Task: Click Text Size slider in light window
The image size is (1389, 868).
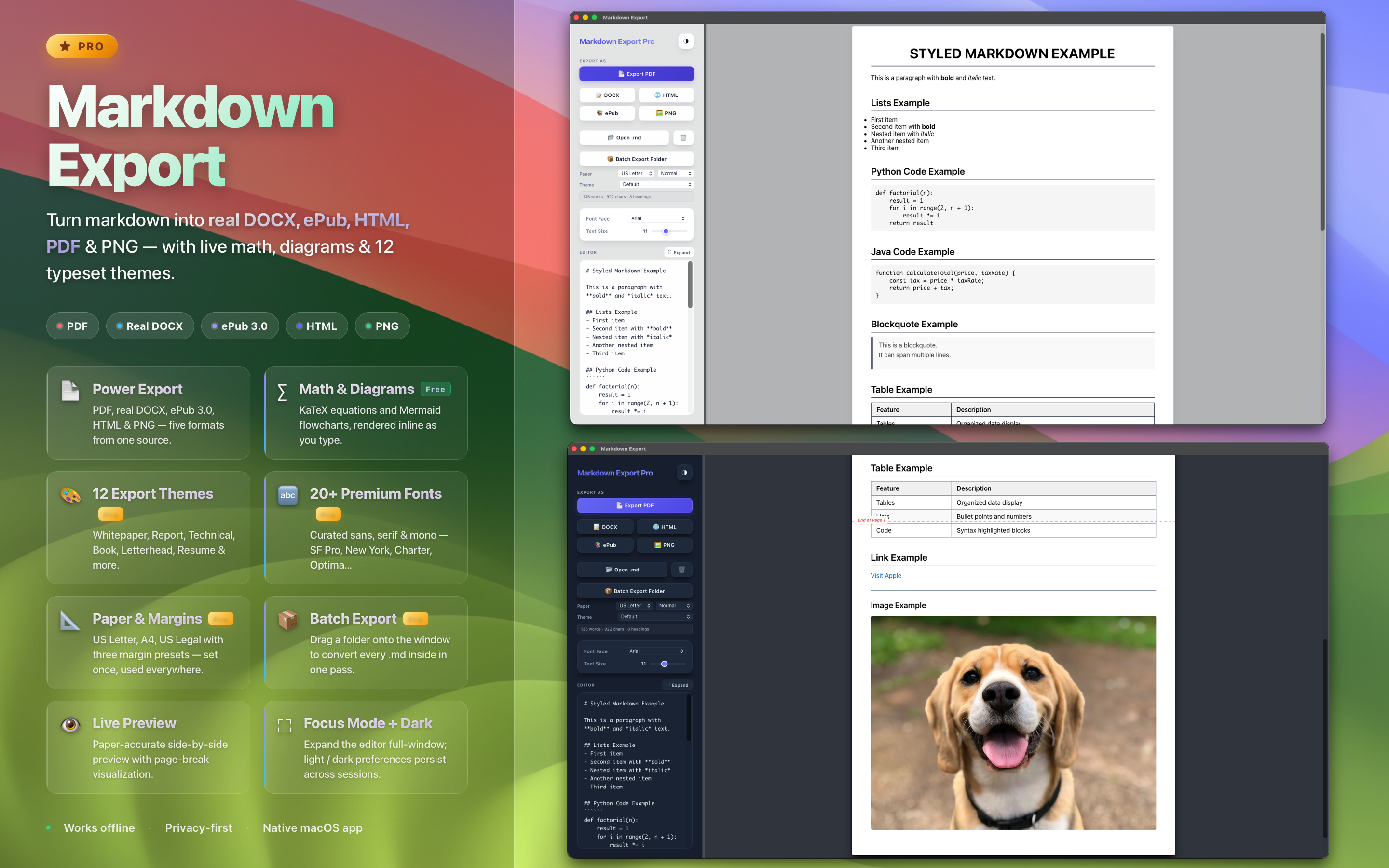Action: tap(669, 231)
